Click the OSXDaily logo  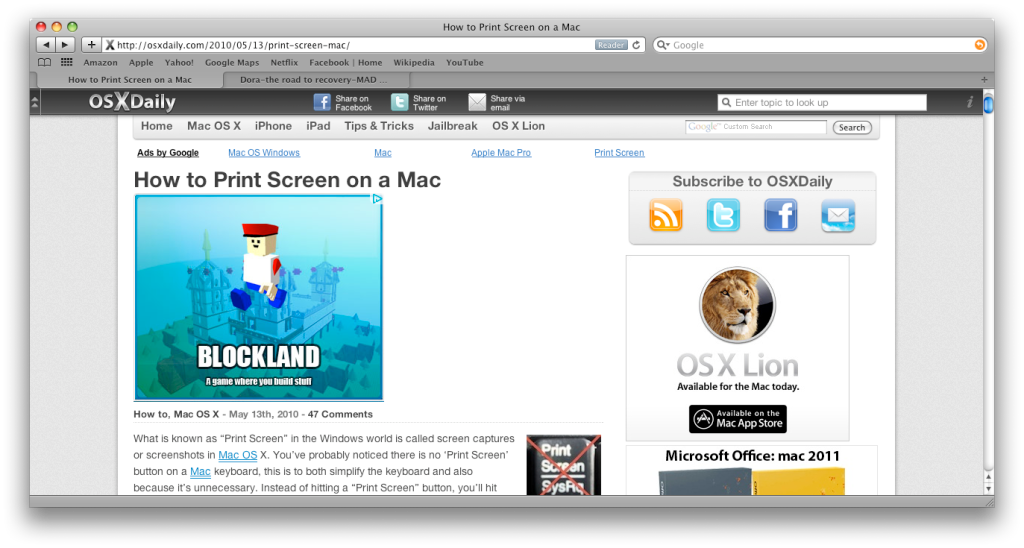tap(132, 102)
